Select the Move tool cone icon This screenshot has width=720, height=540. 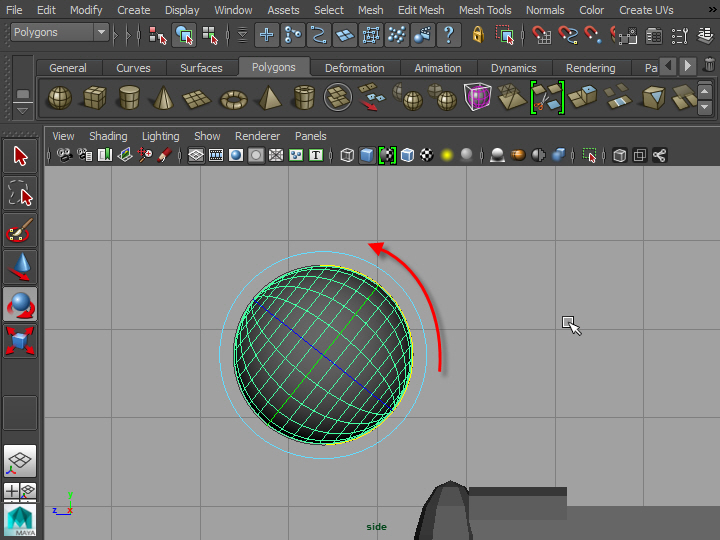(x=20, y=267)
